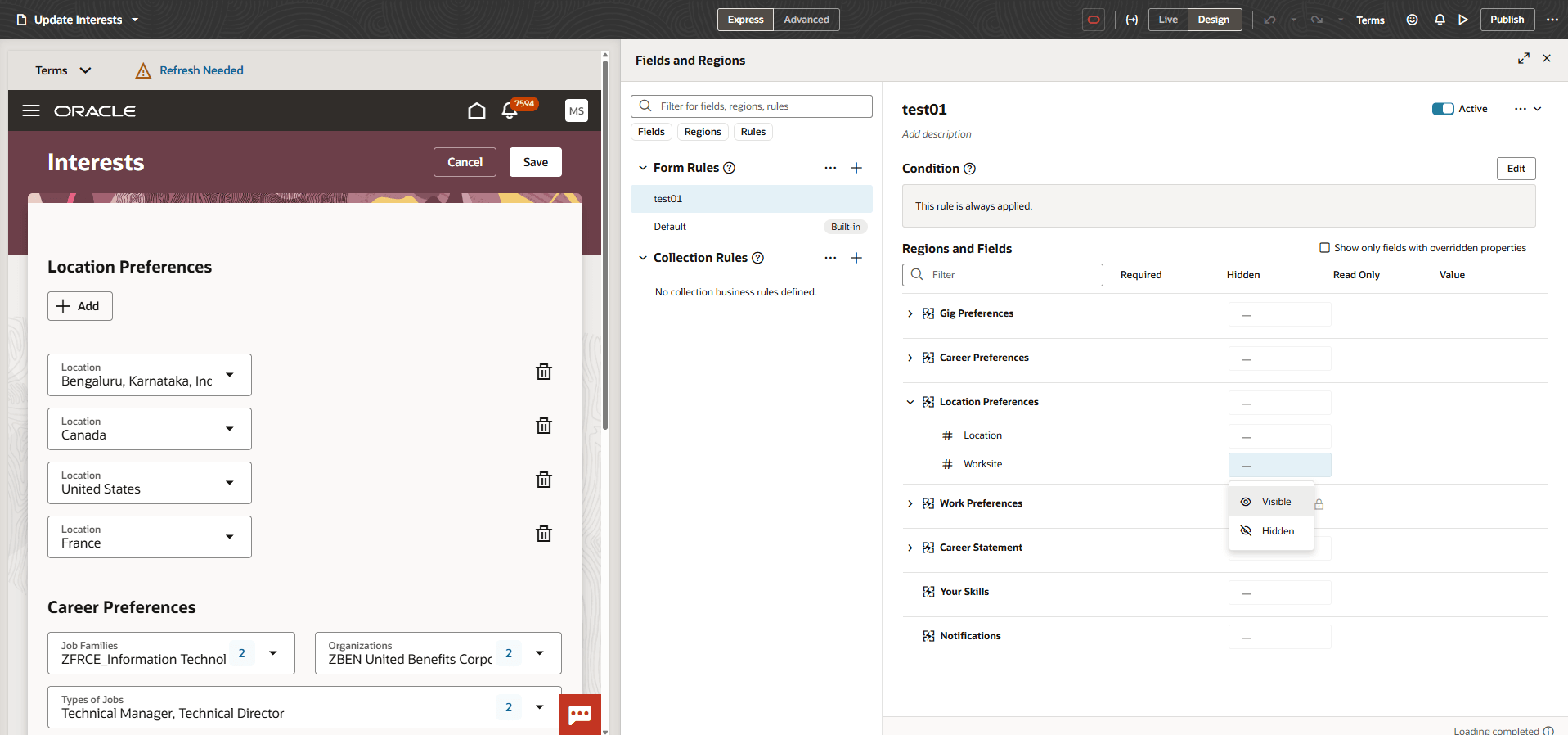Open Condition help question icon

970,169
